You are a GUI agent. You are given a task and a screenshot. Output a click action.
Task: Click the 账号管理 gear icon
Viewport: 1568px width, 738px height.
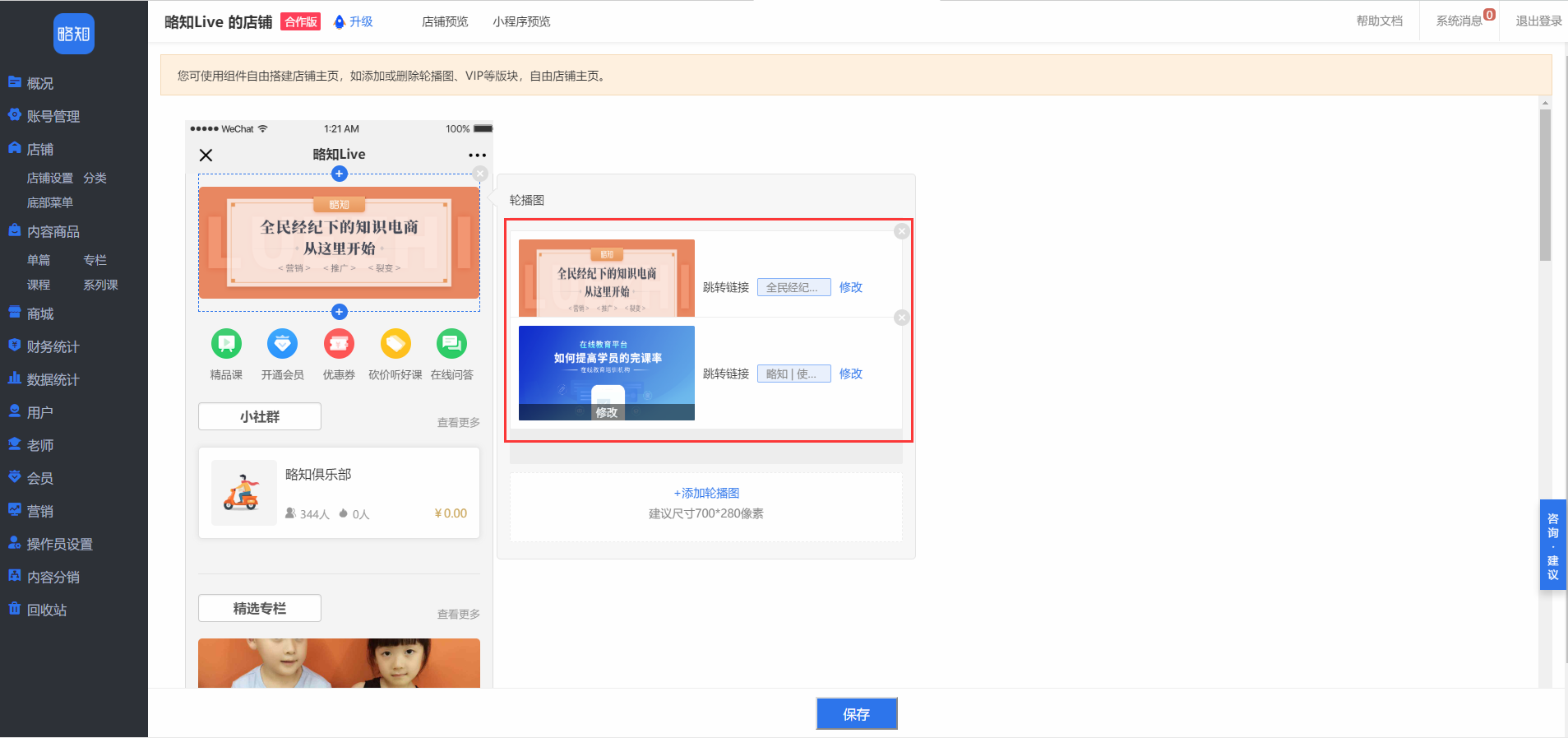[14, 115]
